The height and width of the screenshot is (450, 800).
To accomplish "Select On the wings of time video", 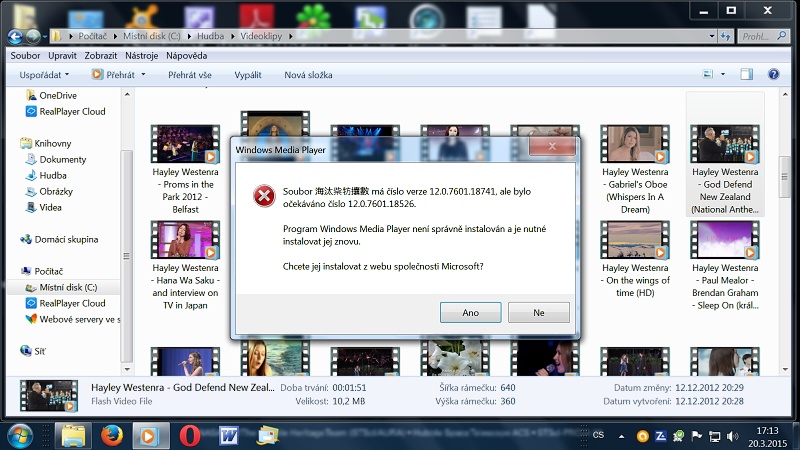I will [x=635, y=259].
